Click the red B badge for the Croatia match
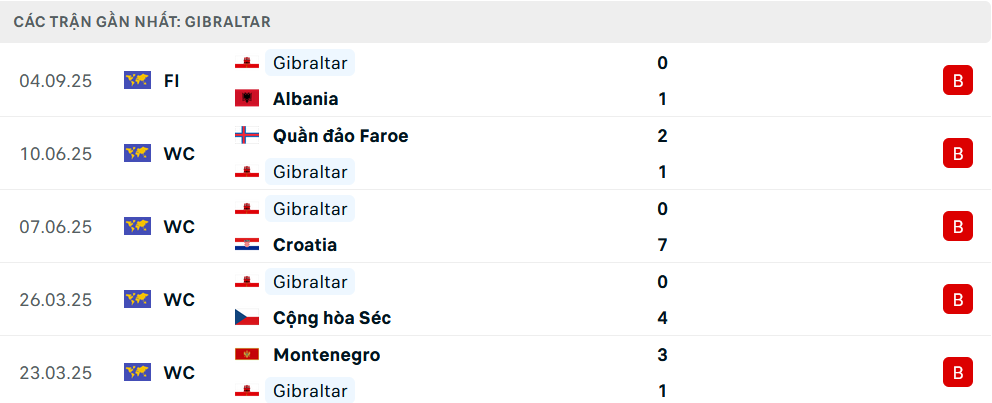 [x=957, y=227]
